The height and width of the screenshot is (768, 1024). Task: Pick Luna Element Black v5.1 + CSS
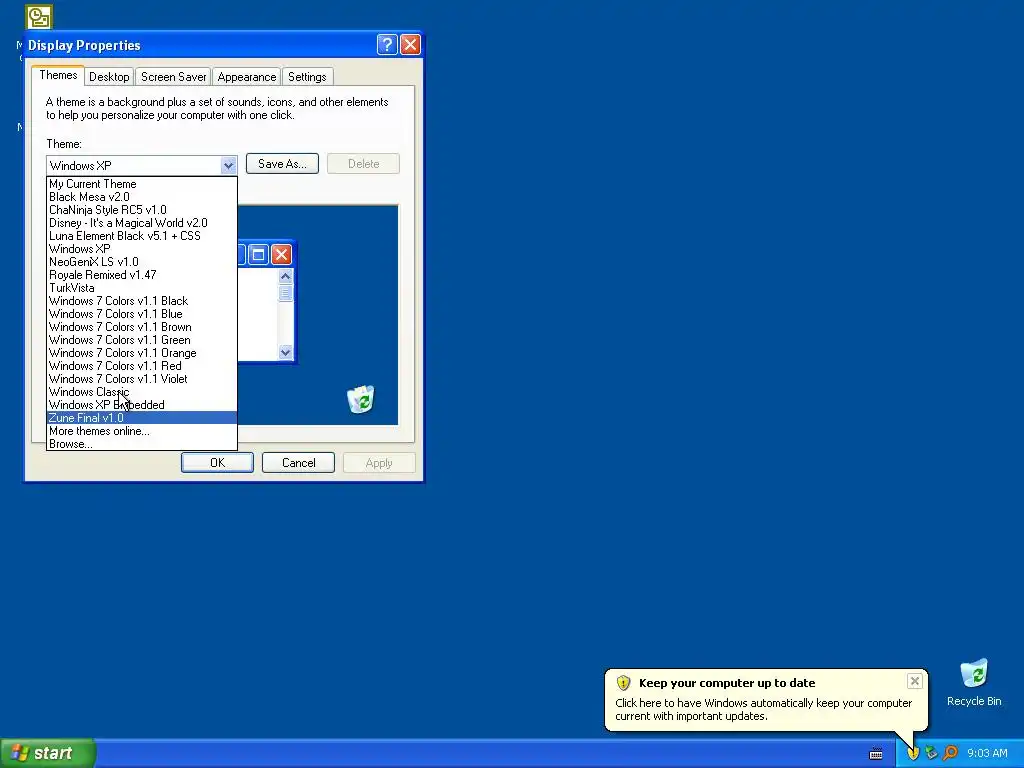click(x=142, y=236)
